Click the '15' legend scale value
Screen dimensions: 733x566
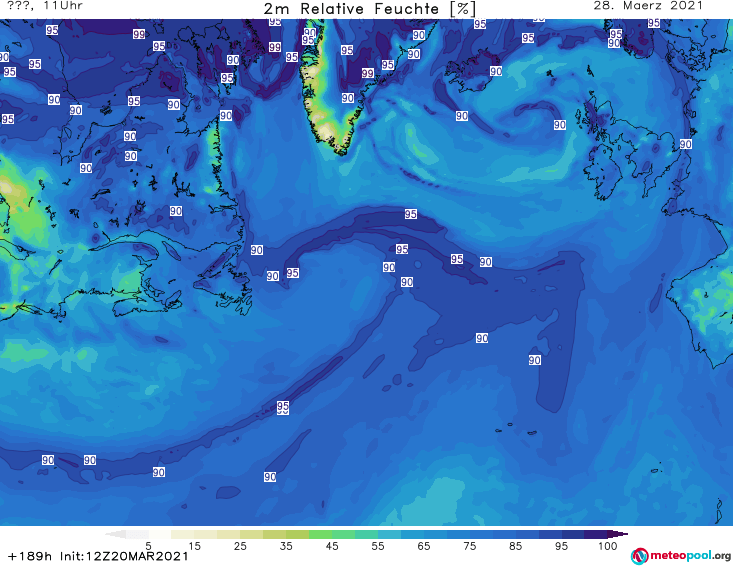click(194, 545)
